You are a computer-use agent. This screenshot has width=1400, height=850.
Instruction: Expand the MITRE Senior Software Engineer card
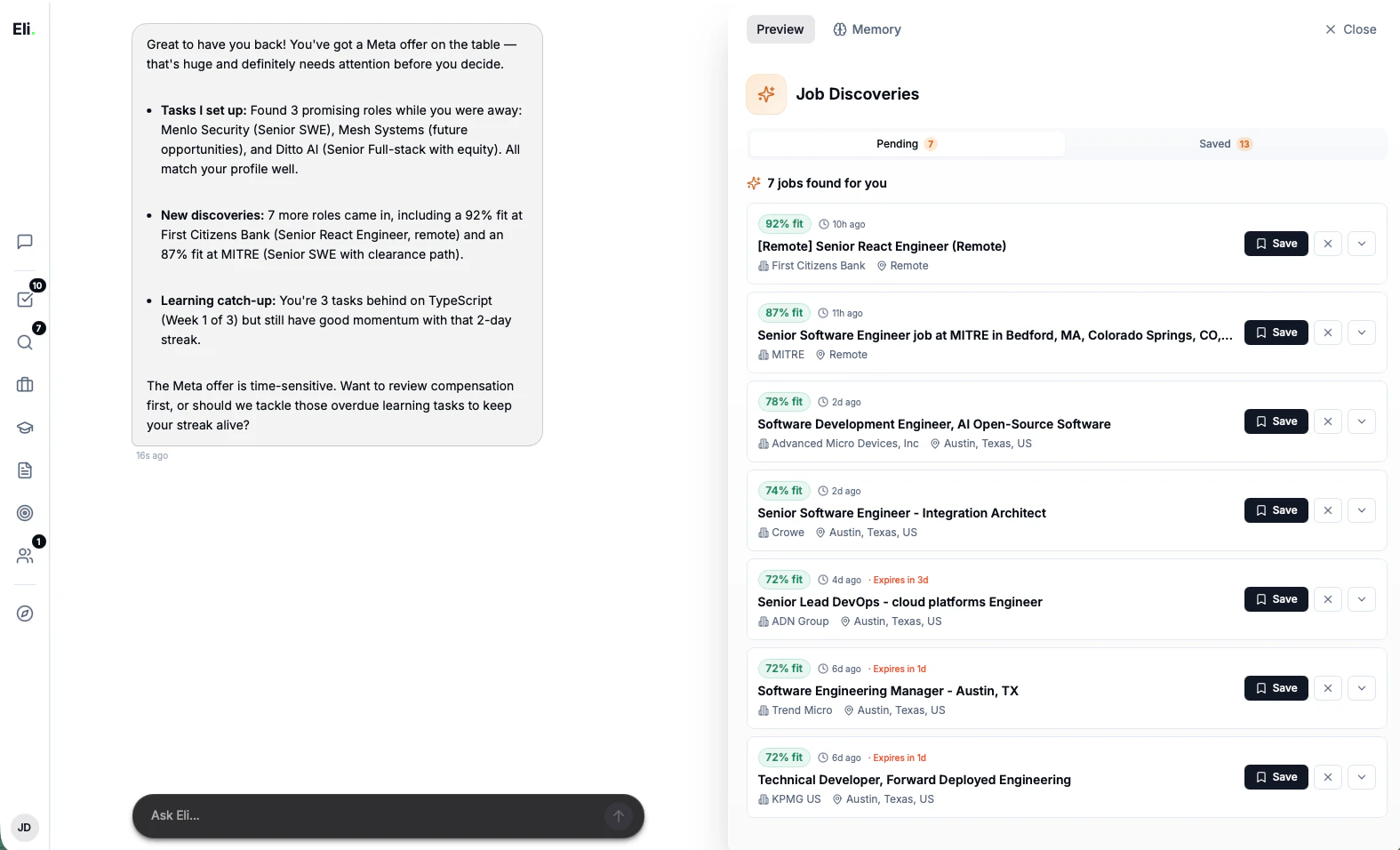tap(1361, 333)
